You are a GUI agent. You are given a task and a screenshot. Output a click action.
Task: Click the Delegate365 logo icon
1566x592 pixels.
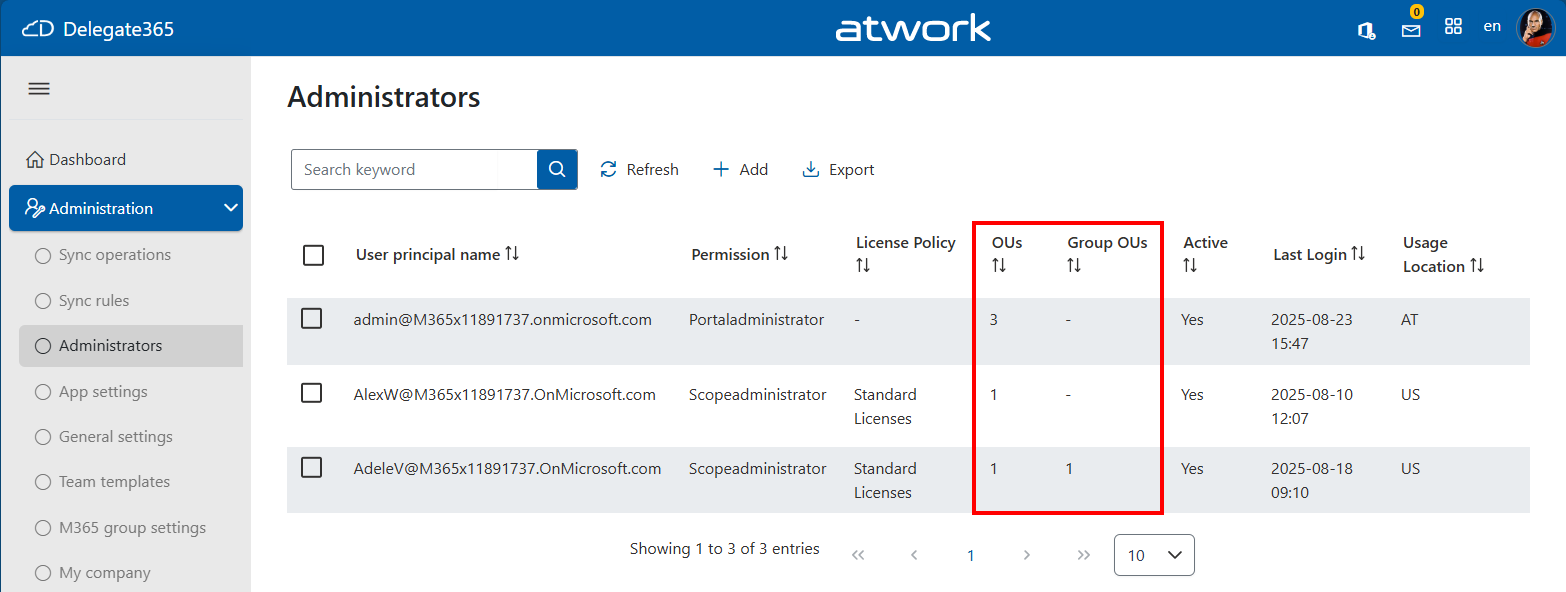coord(38,27)
